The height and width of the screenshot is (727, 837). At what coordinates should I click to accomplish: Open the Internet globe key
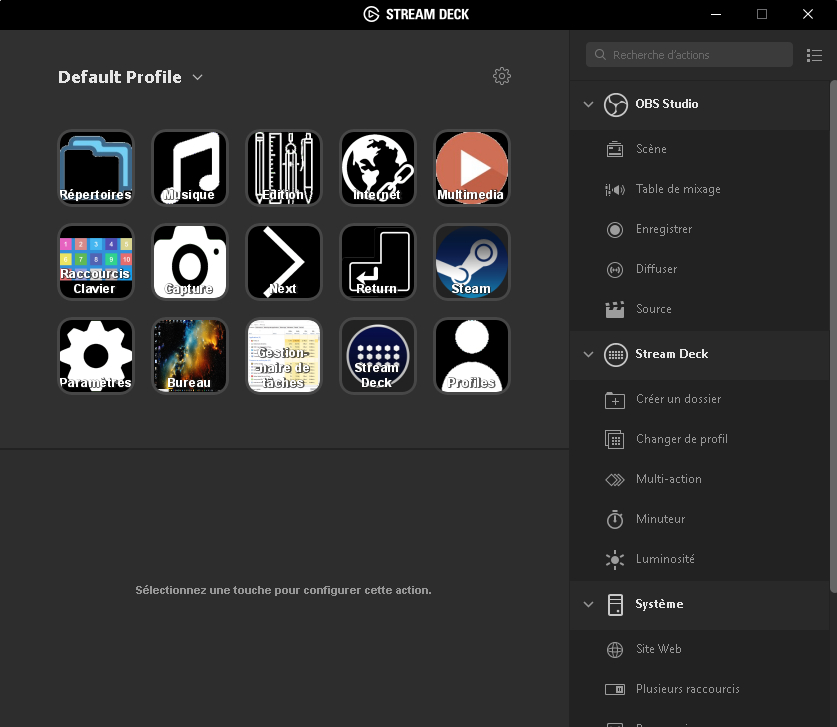(x=378, y=168)
